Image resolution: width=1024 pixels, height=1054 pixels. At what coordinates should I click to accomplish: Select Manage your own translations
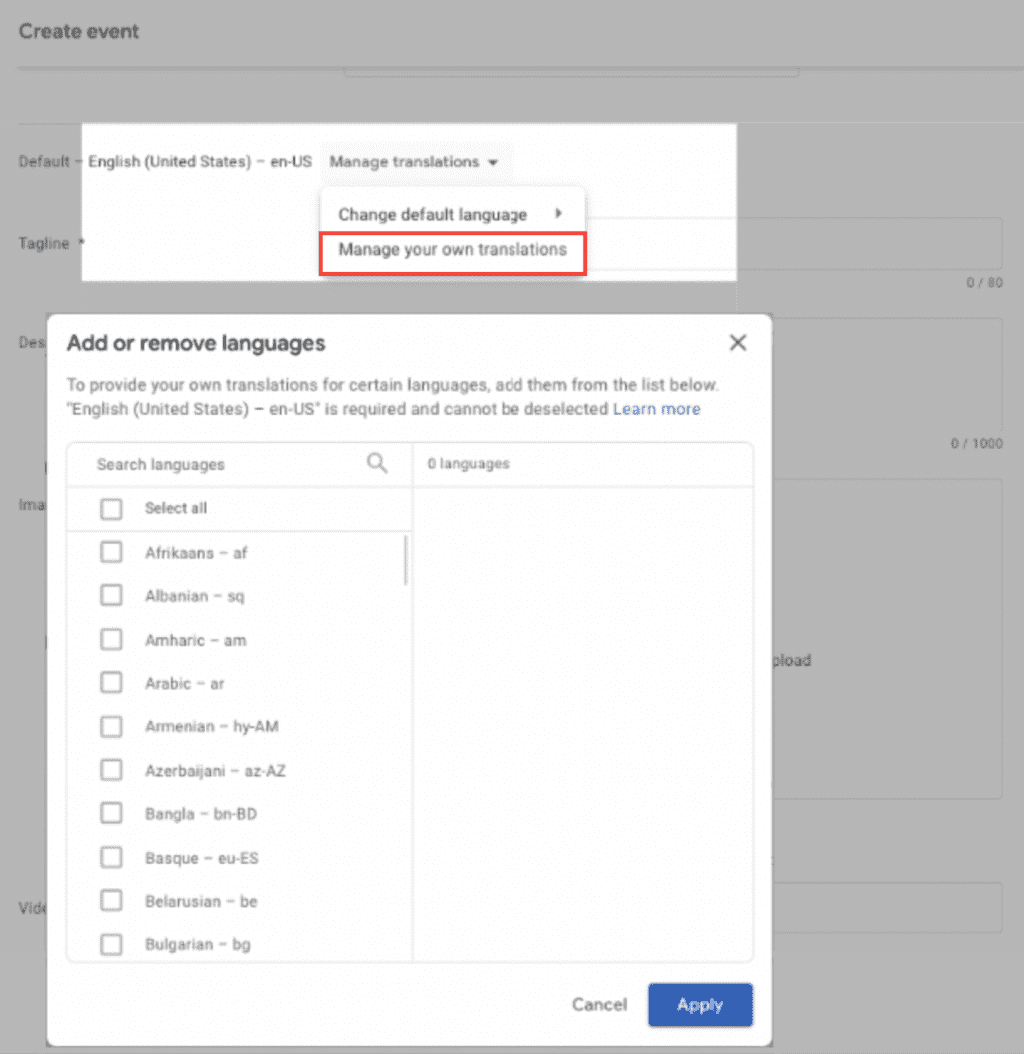[x=452, y=249]
